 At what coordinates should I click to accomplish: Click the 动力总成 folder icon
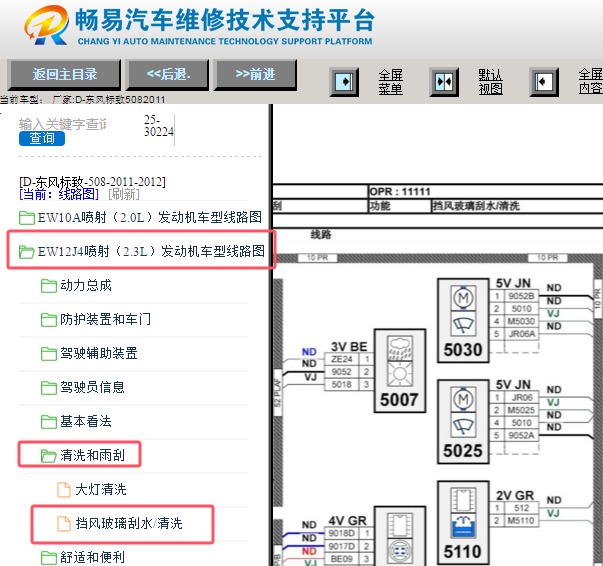tap(48, 286)
